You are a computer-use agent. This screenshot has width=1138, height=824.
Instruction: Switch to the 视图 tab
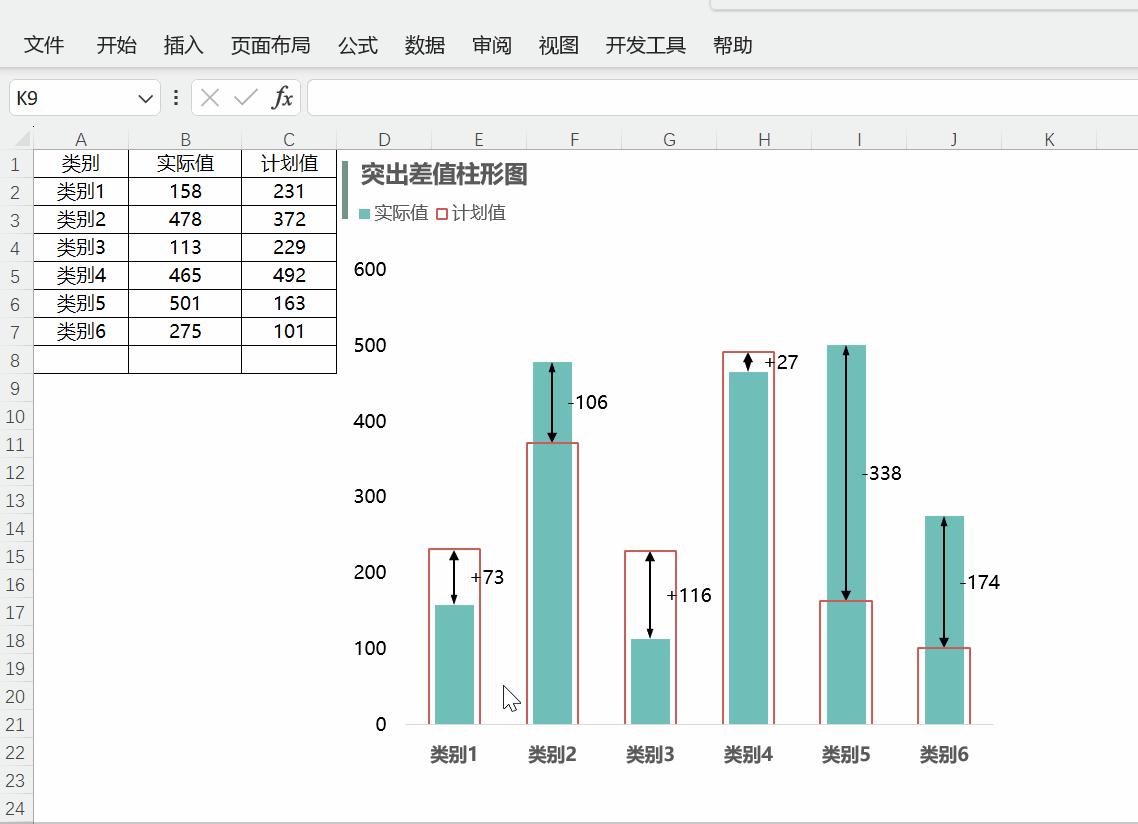pos(557,45)
